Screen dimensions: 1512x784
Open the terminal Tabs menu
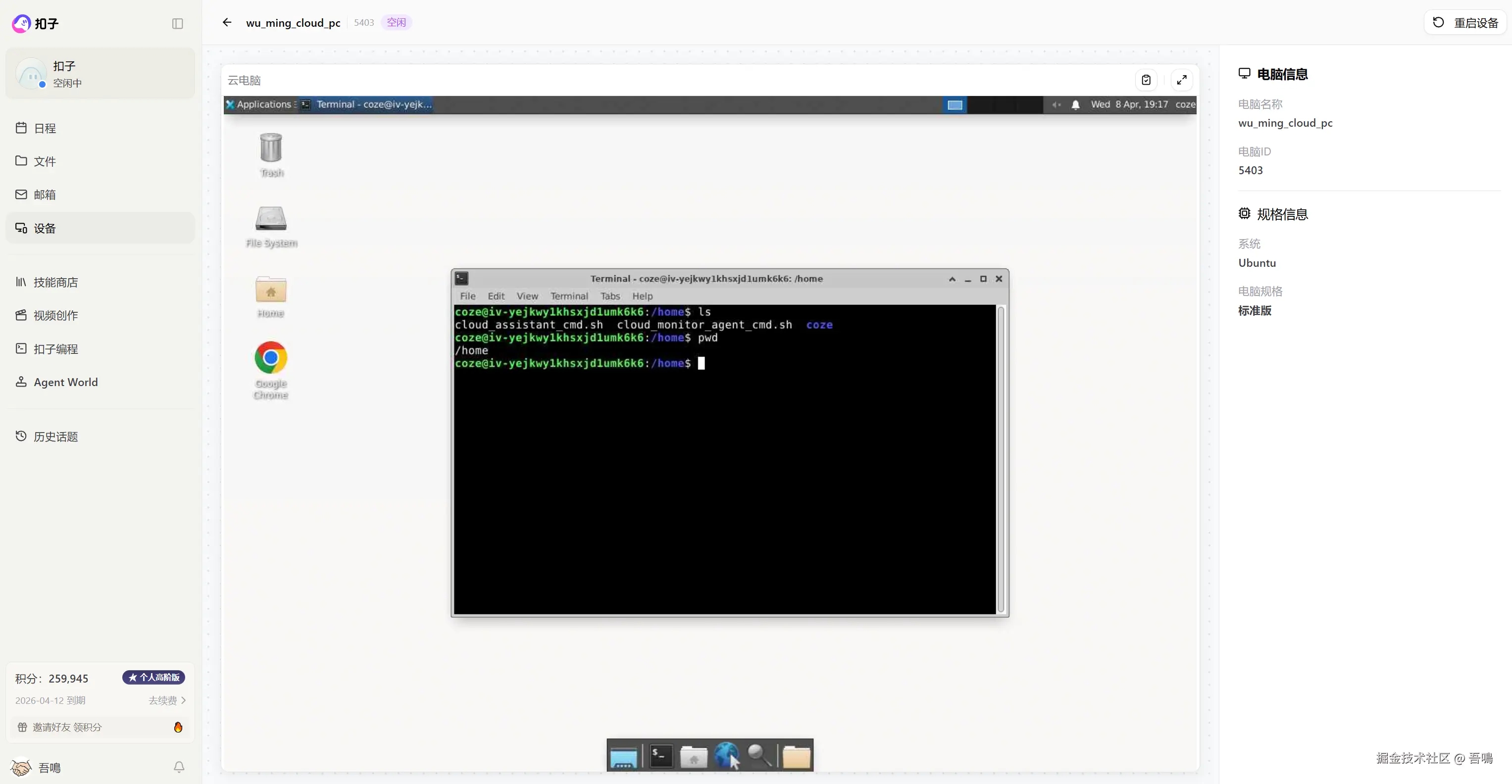tap(610, 296)
